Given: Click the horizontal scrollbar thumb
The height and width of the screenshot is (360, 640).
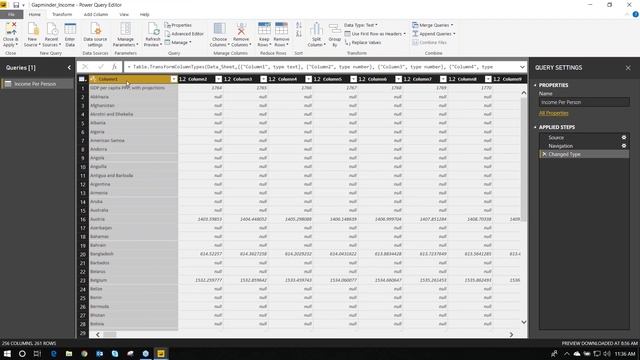Looking at the screenshot, I should point(109,335).
